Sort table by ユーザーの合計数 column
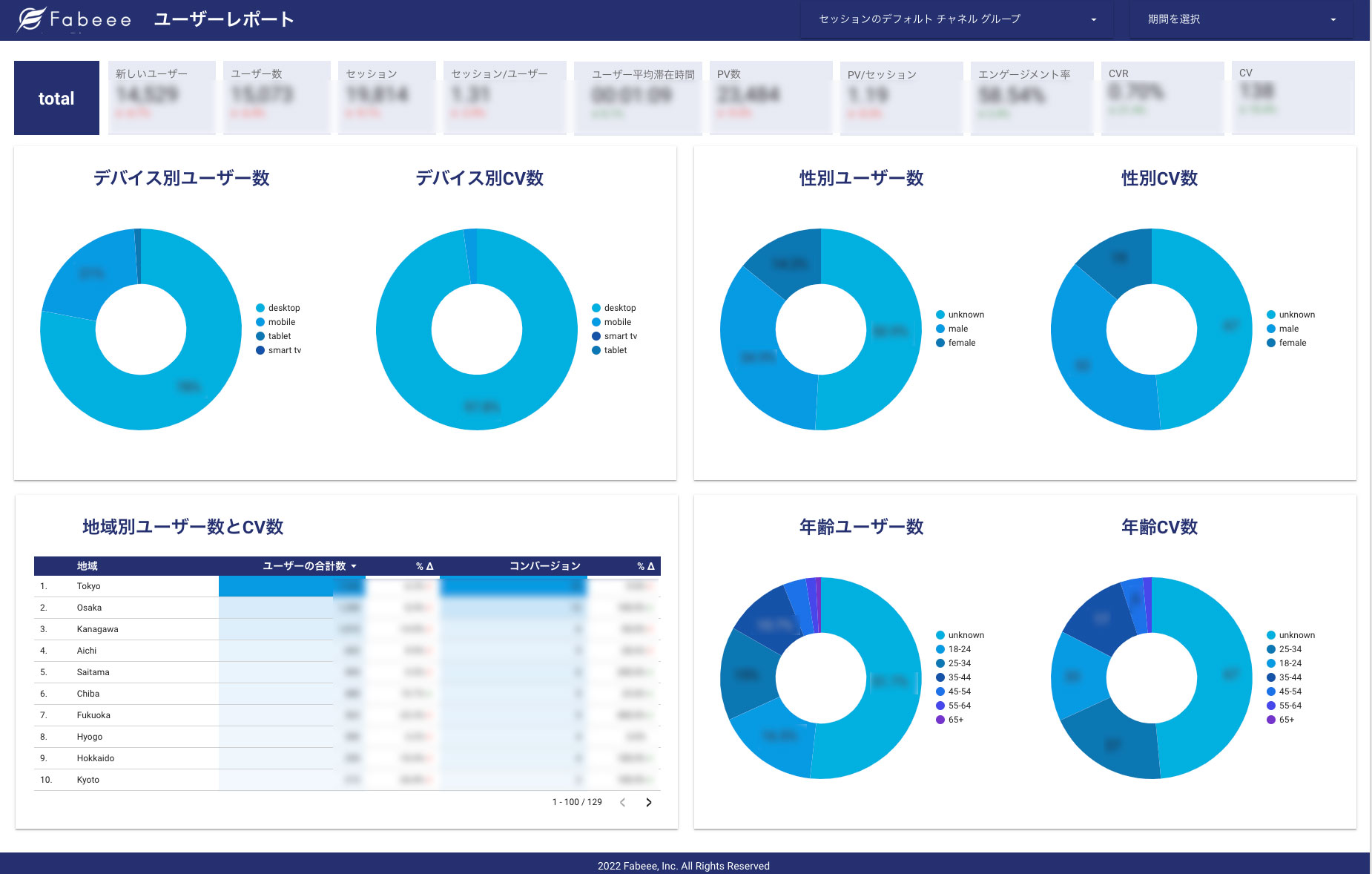This screenshot has height=874, width=1372. (x=309, y=566)
